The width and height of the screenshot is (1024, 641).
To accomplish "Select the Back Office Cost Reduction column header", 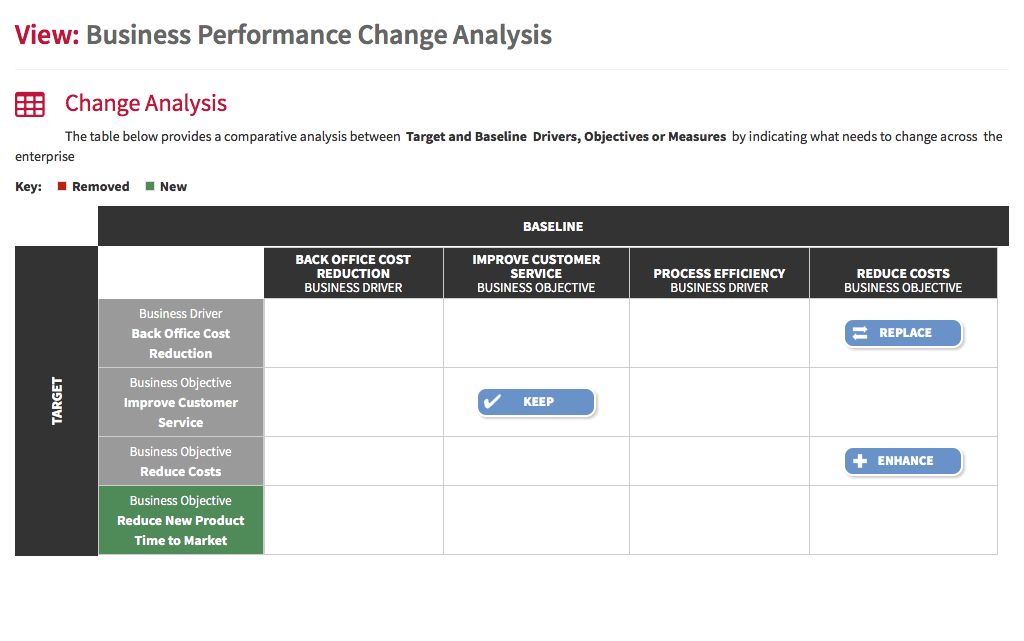I will click(353, 273).
